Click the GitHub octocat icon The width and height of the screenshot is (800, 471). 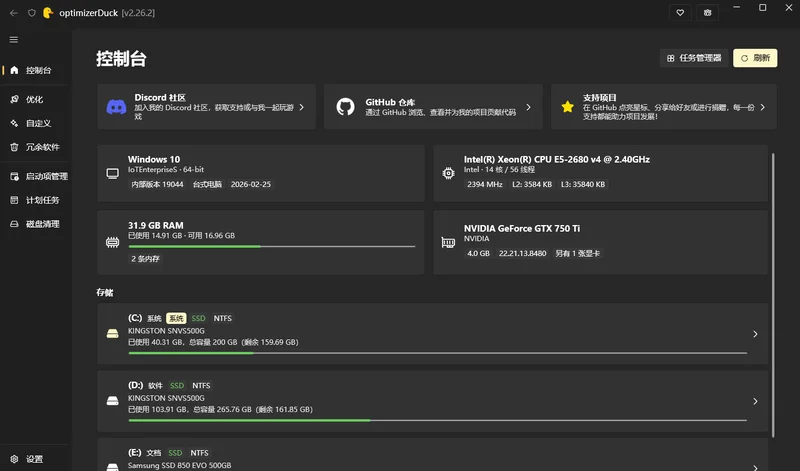[345, 107]
